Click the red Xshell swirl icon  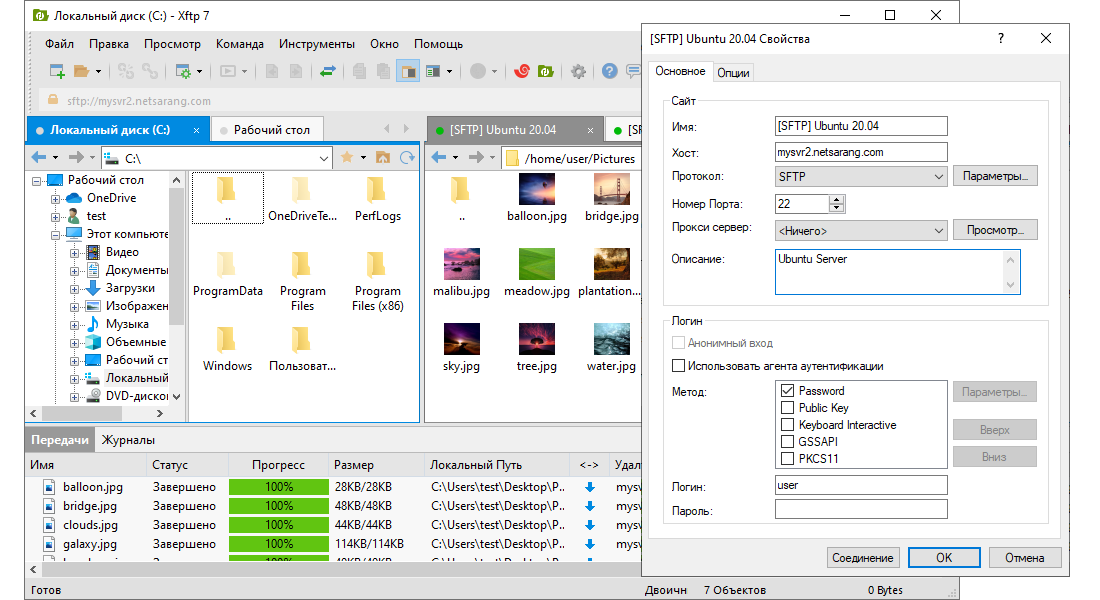[x=521, y=71]
